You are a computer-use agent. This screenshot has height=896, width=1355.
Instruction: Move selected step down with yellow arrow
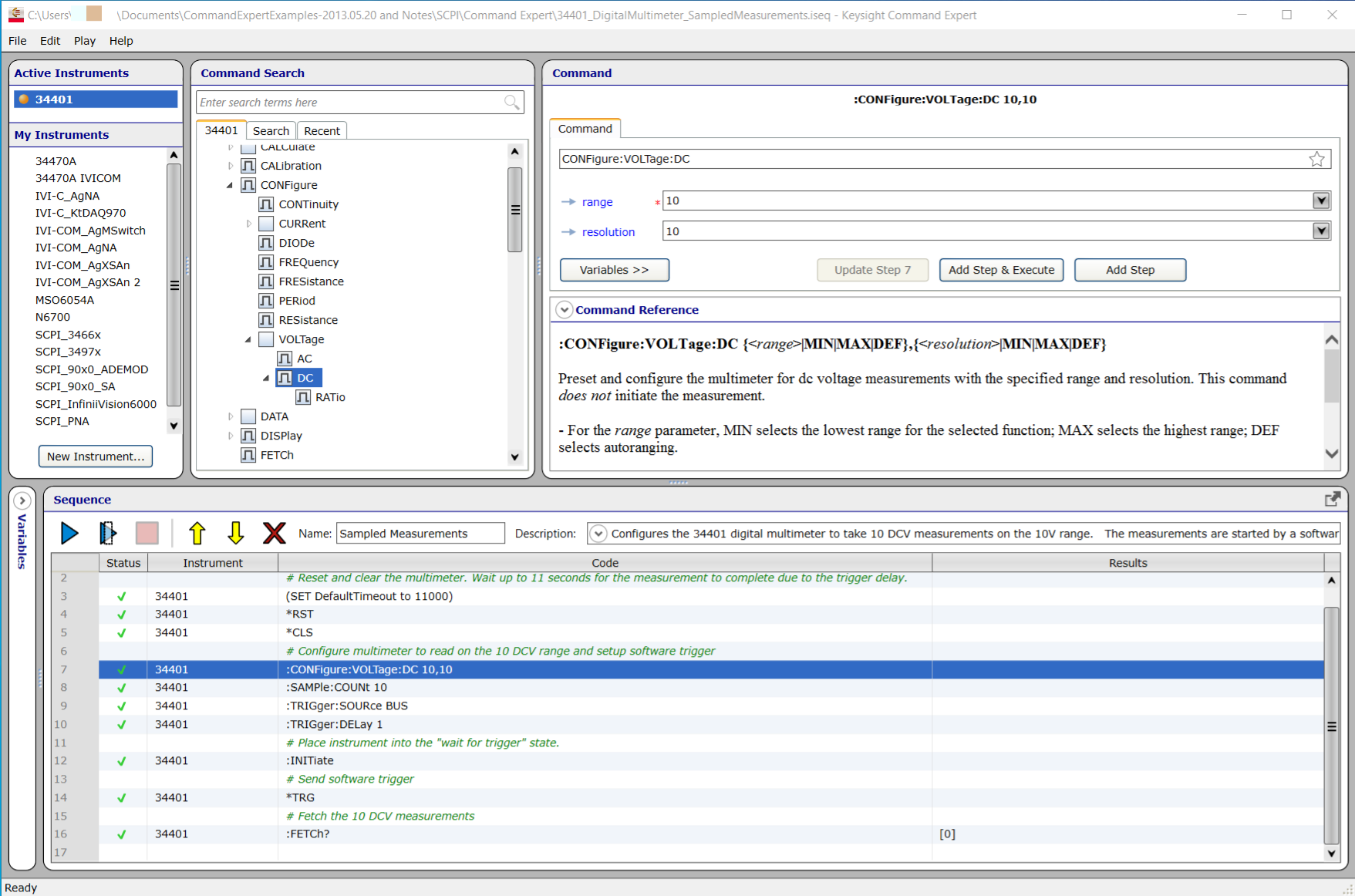pos(235,533)
